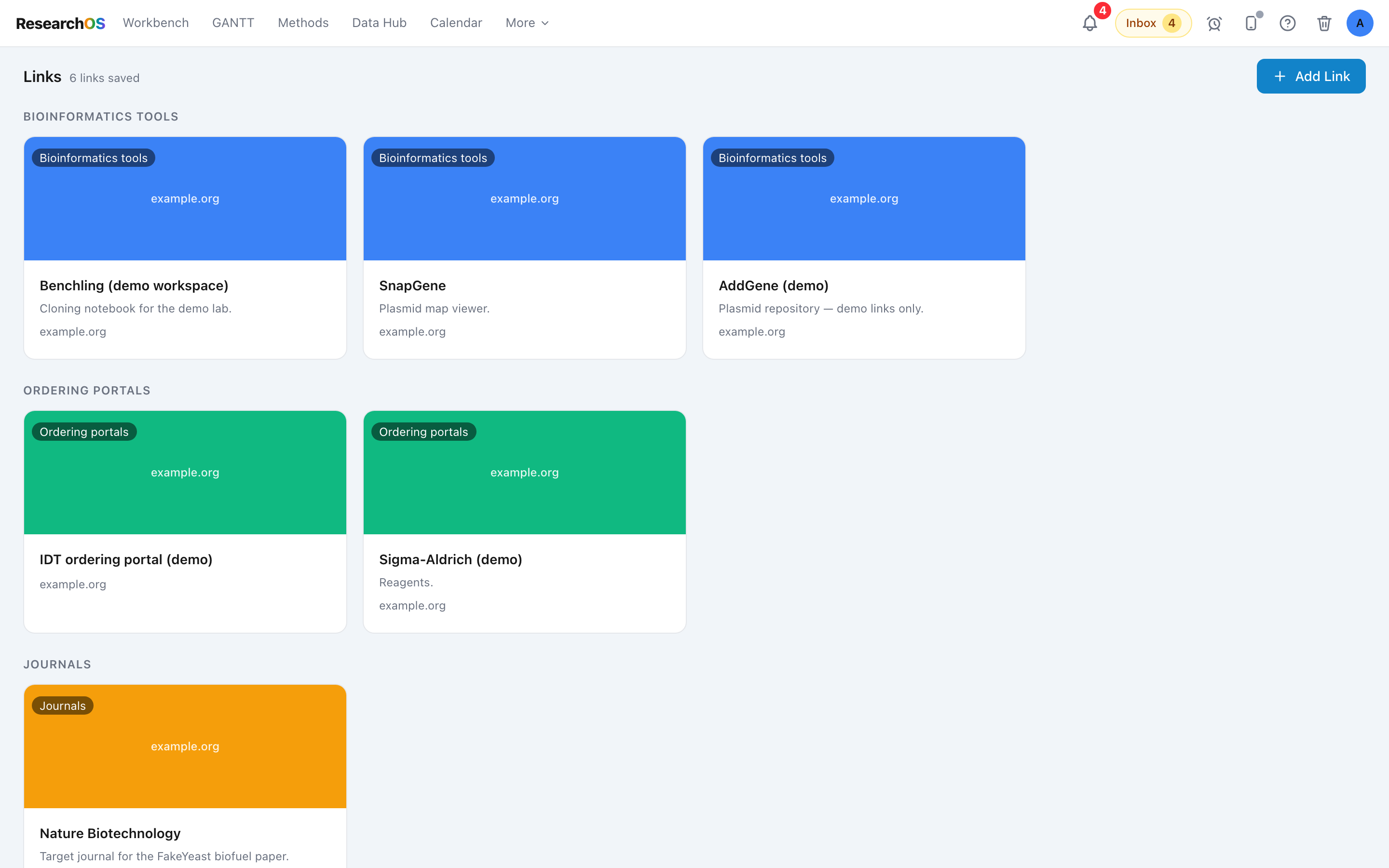The image size is (1389, 868).
Task: Click example.org under AddGene description
Action: (752, 331)
